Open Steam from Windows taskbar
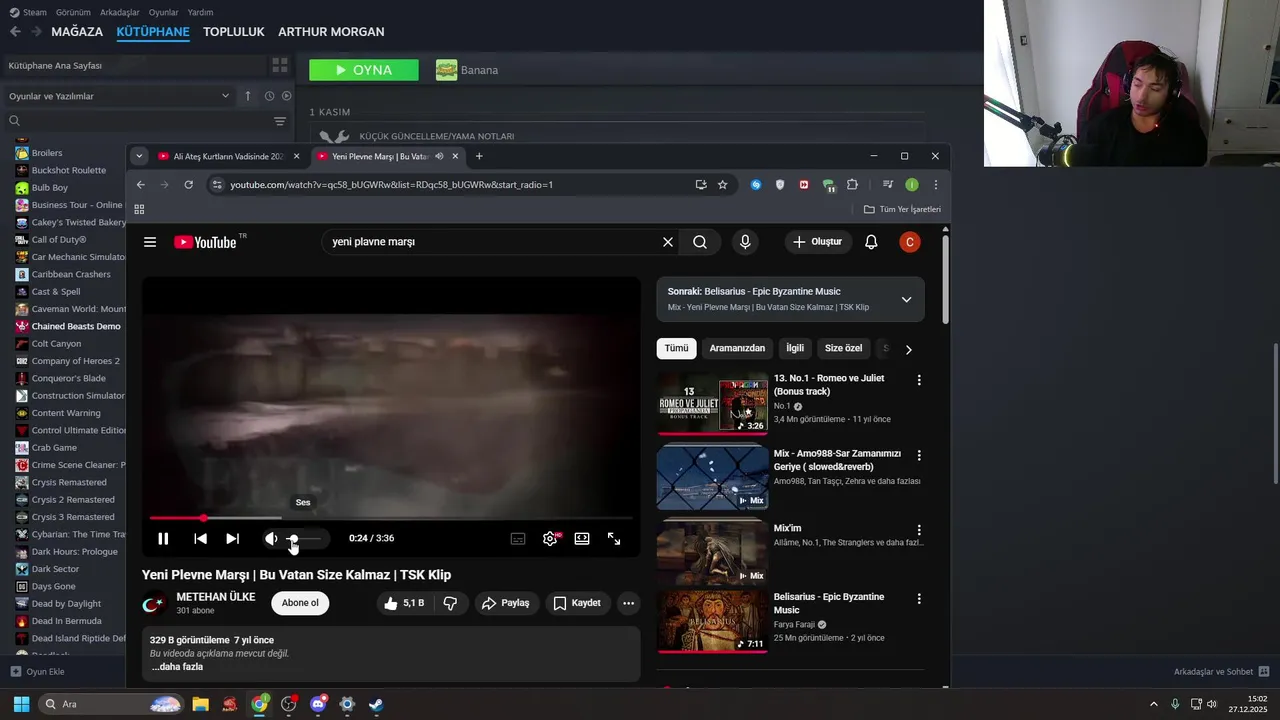This screenshot has width=1280, height=720. pos(376,704)
